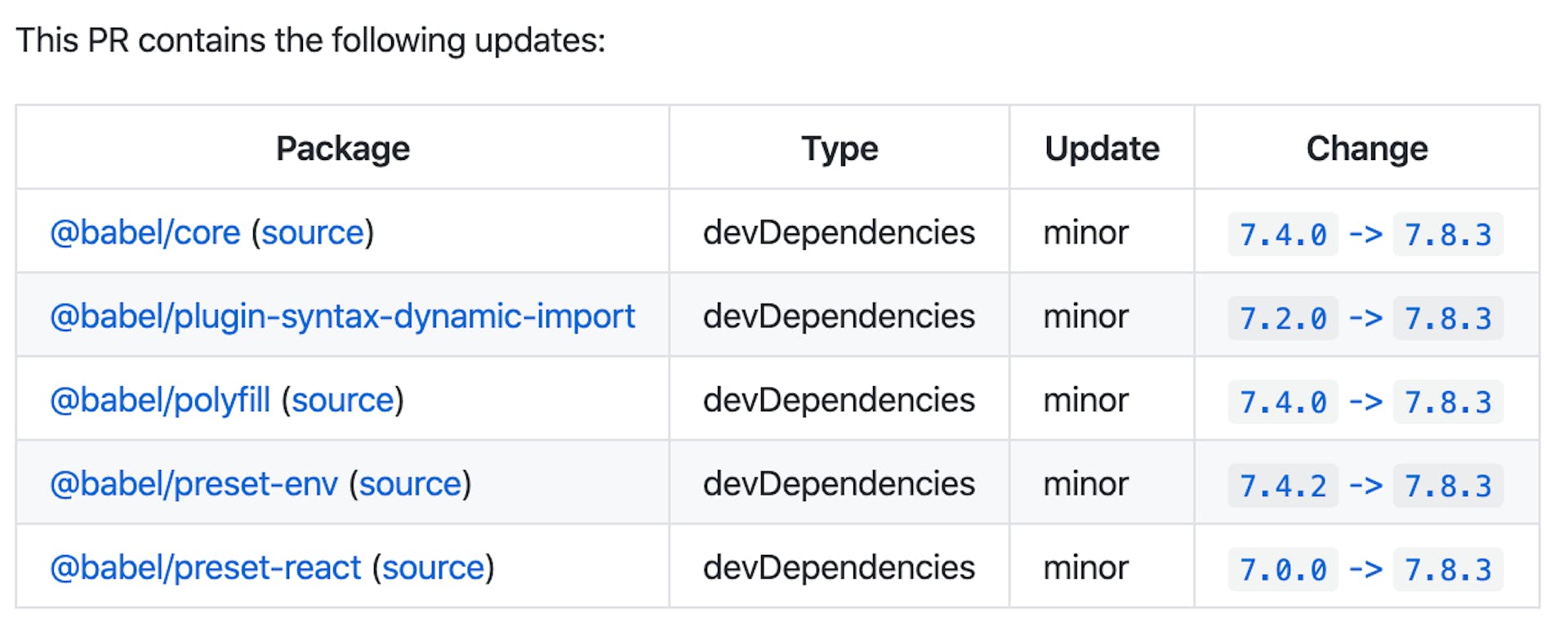Image resolution: width=1568 pixels, height=626 pixels.
Task: Click 7.4.0 version in @babel/polyfill row
Action: (x=1282, y=402)
